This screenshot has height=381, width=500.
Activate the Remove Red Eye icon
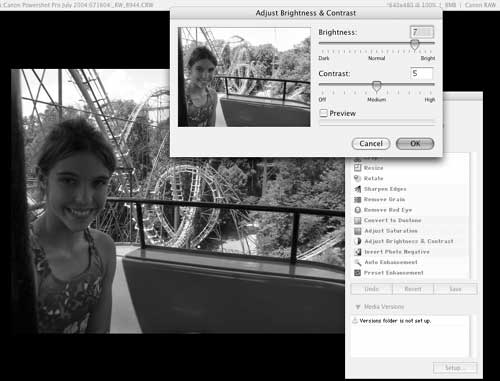click(357, 210)
